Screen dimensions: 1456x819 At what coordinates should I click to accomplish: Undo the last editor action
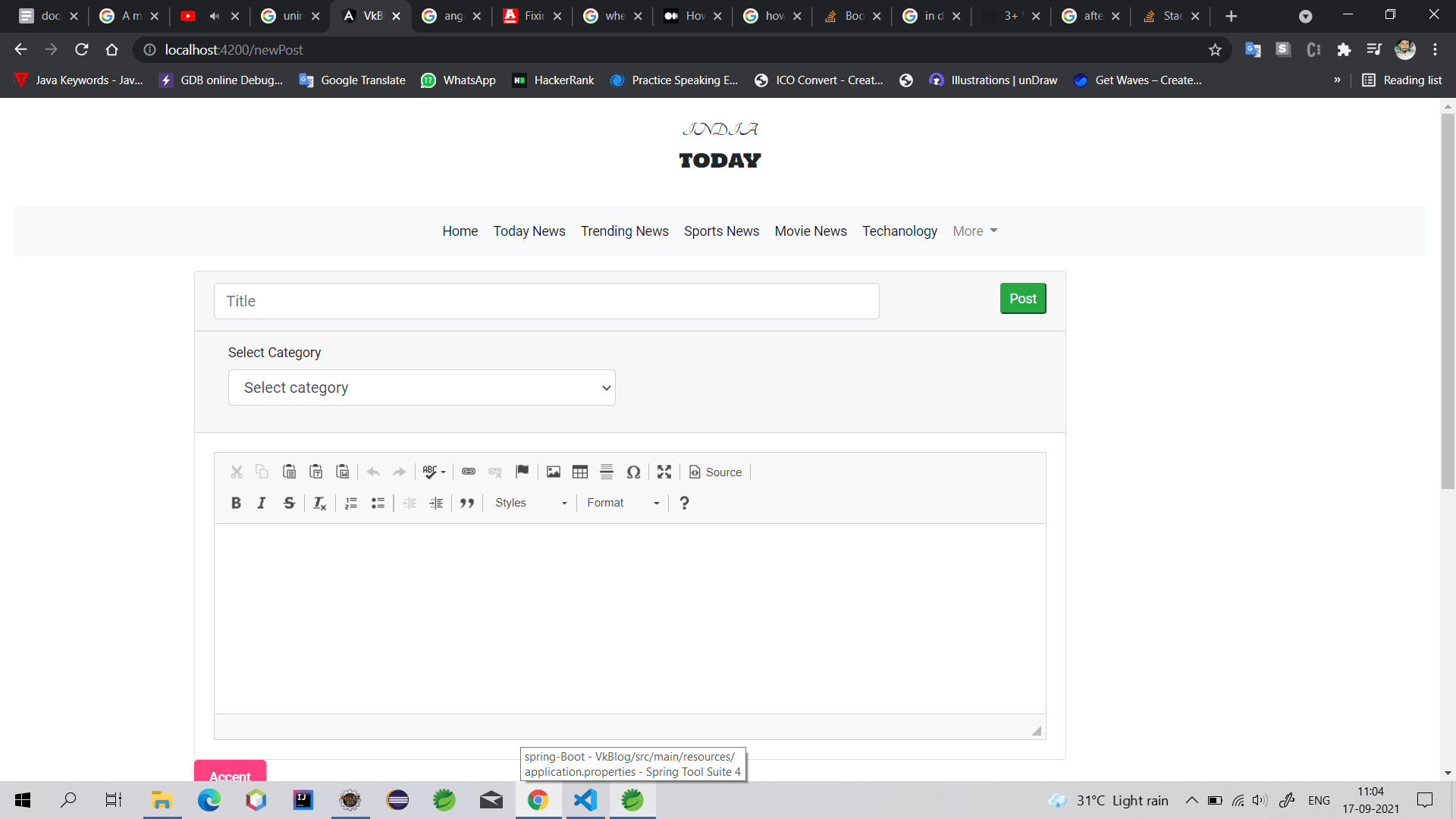[372, 472]
